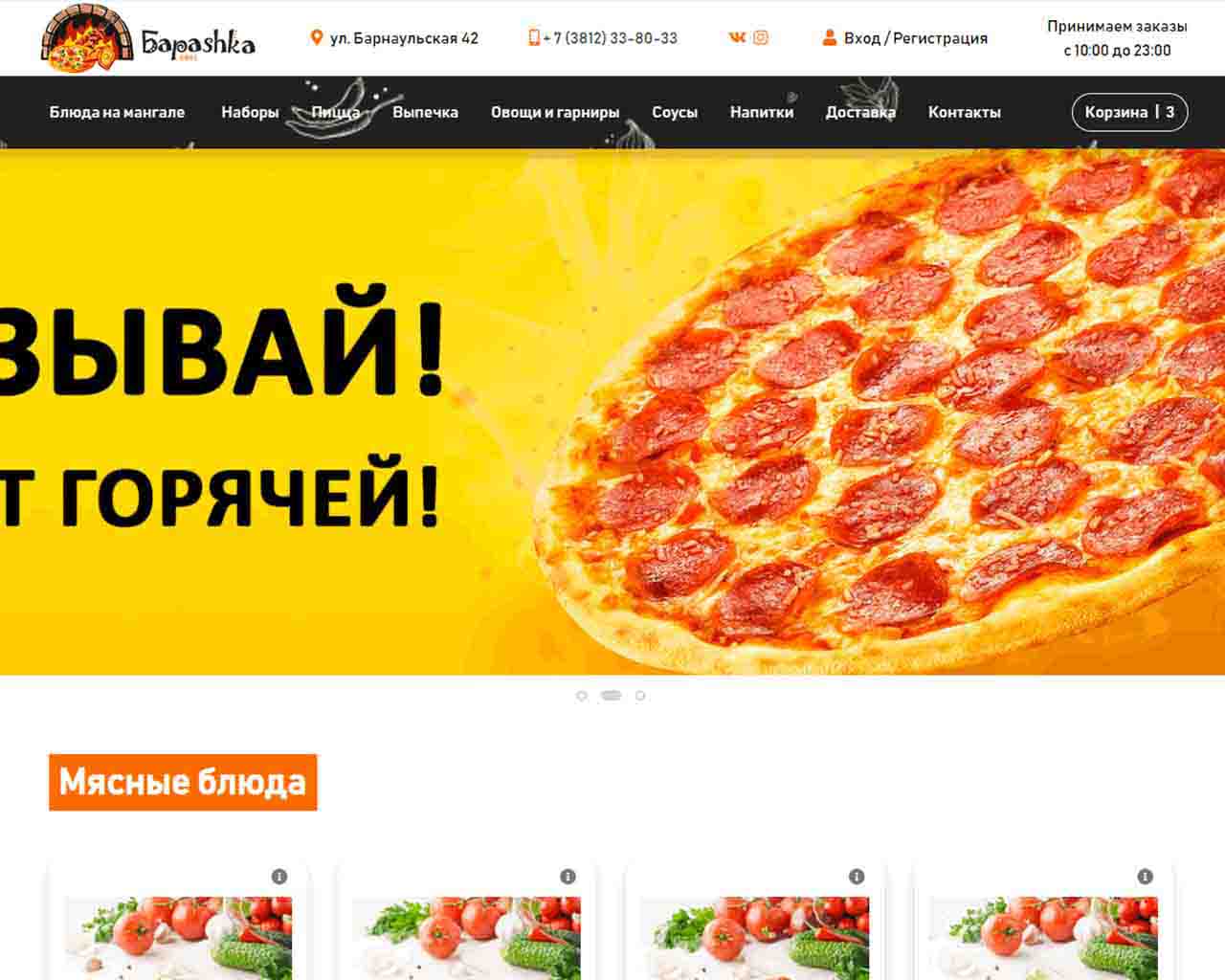Click the pepperoni pizza banner
This screenshot has height=980, width=1225.
612,412
